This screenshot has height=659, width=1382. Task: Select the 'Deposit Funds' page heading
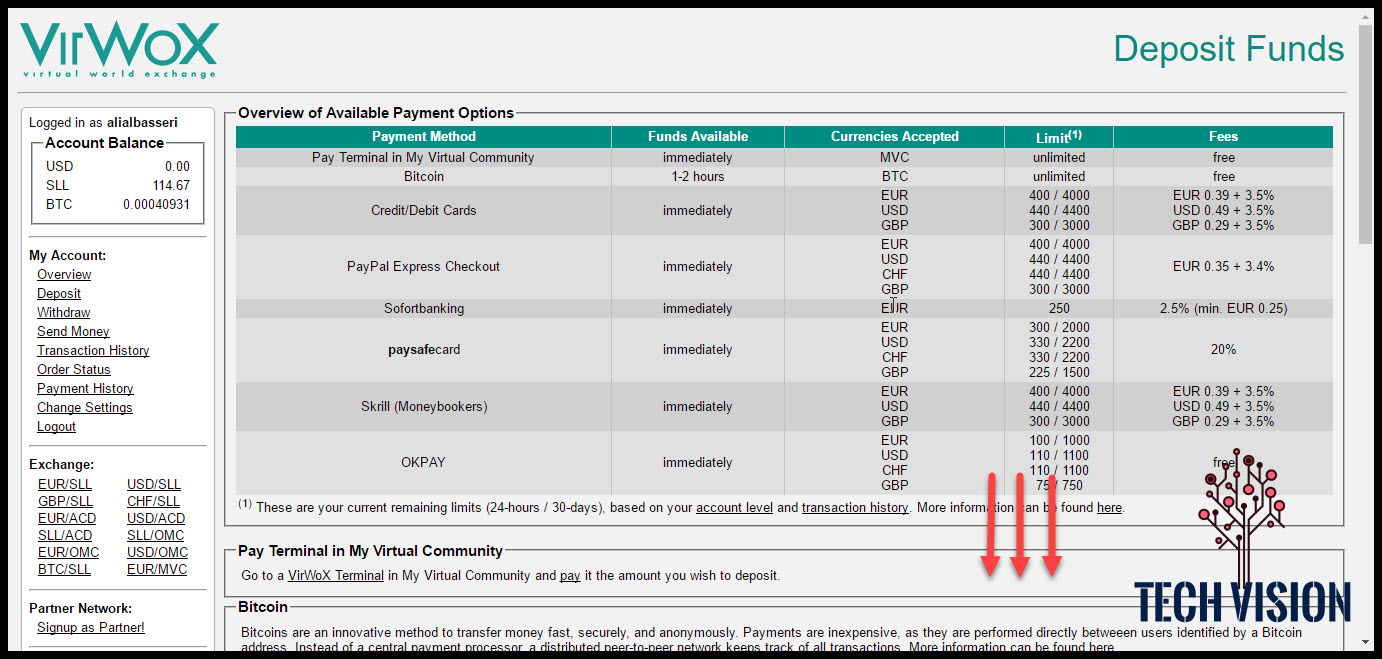(1228, 49)
